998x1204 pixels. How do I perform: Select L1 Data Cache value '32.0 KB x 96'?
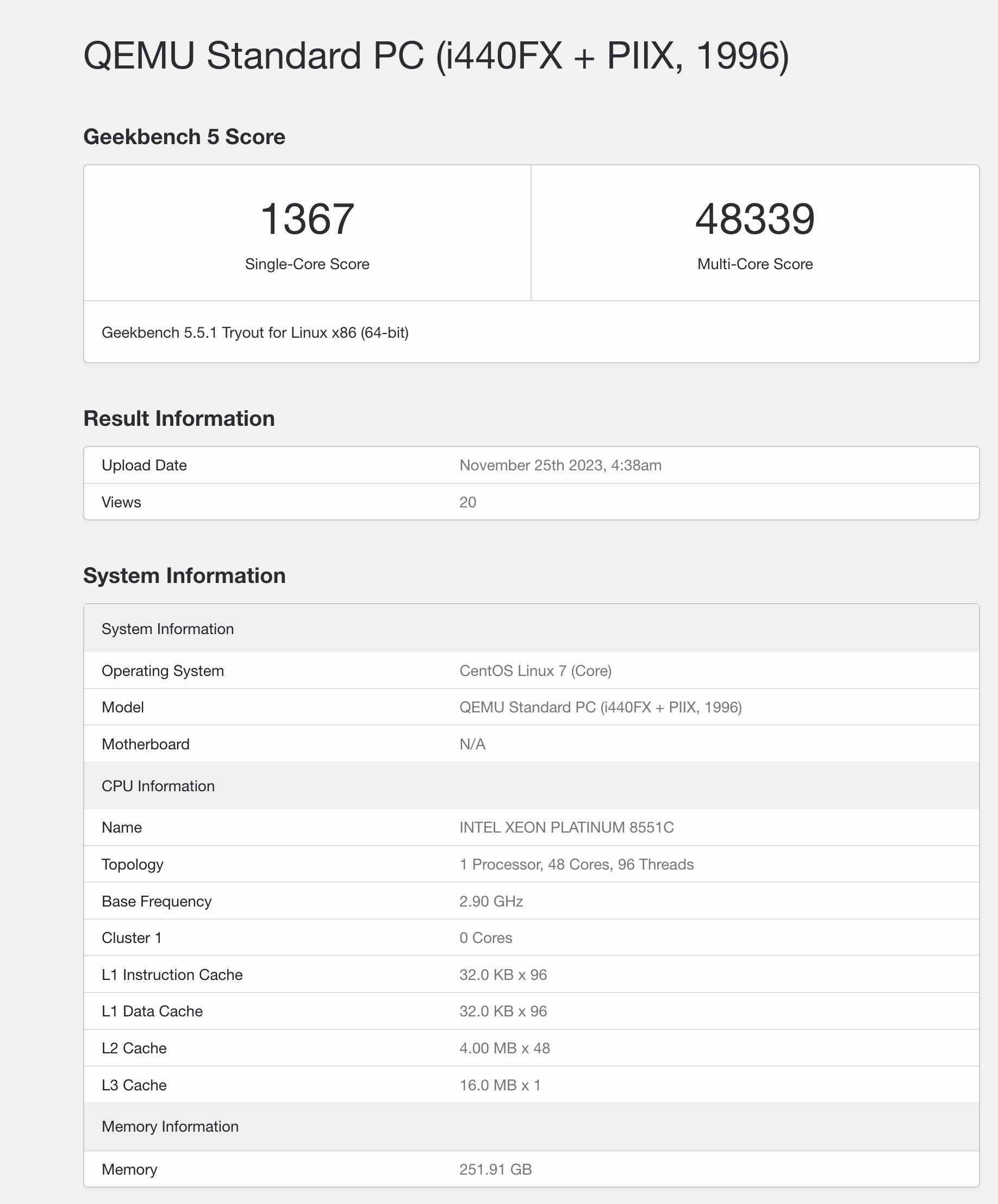click(x=503, y=1011)
